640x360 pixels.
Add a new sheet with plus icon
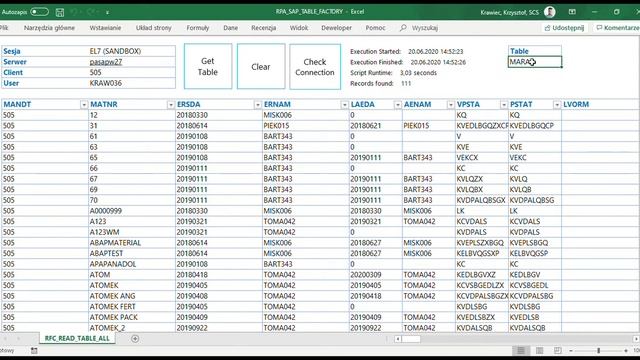pyautogui.click(x=135, y=338)
